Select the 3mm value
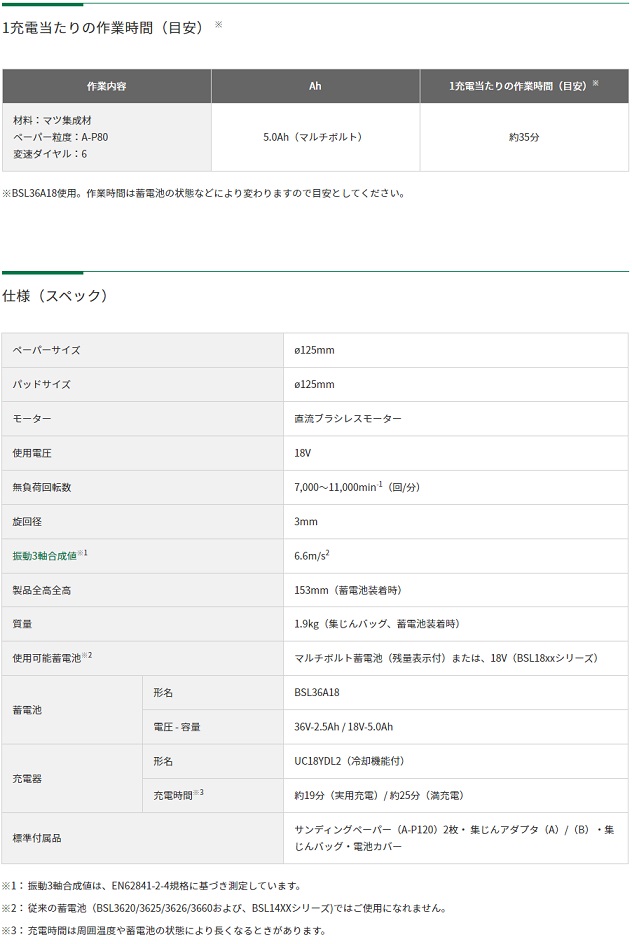Viewport: 632px width, 944px height. click(306, 521)
